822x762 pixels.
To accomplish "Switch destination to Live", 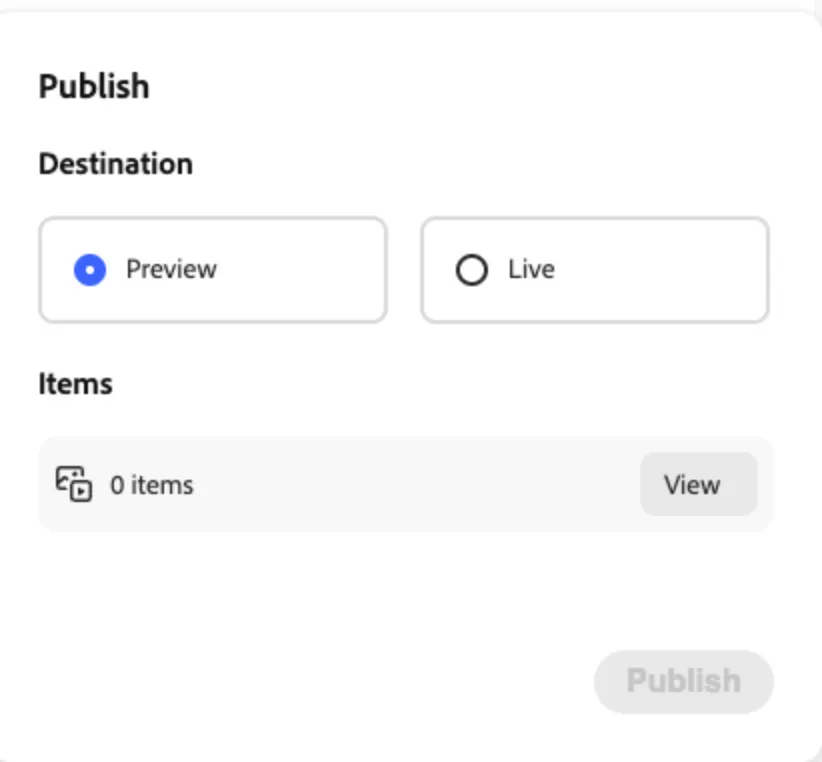I will pos(472,270).
